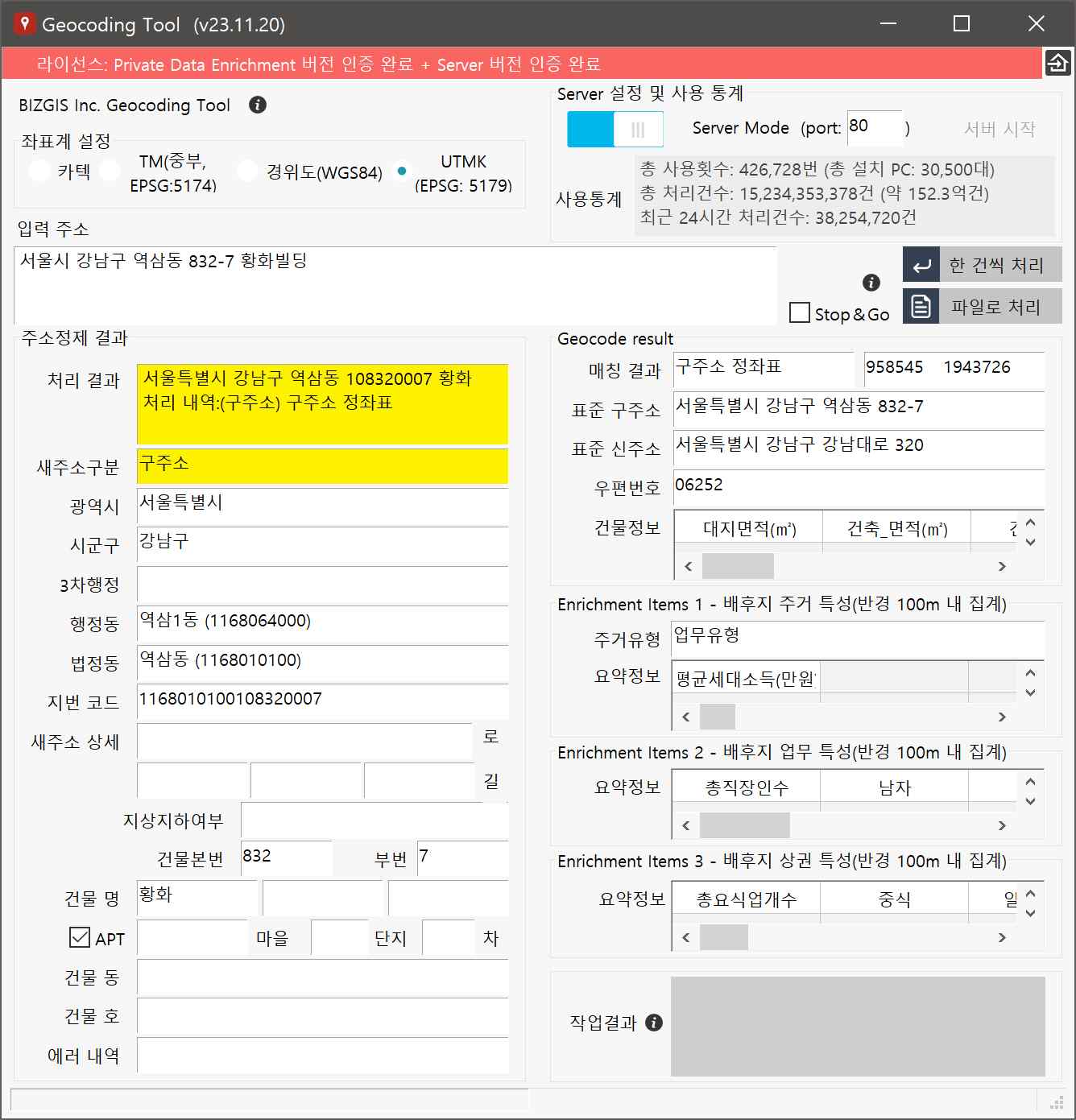Click the info icon above Stop&Go
Screen dimensions: 1076x1120
[x=871, y=283]
